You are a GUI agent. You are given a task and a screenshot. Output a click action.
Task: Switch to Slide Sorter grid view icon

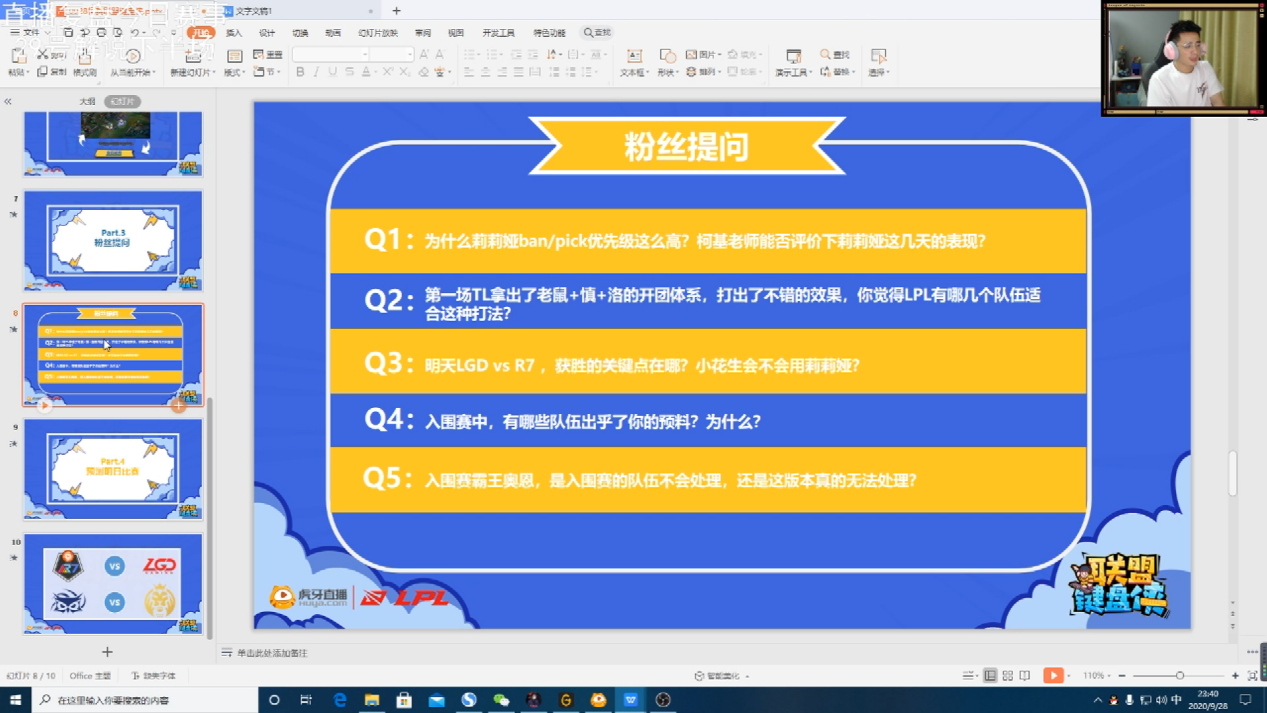[x=1007, y=676]
